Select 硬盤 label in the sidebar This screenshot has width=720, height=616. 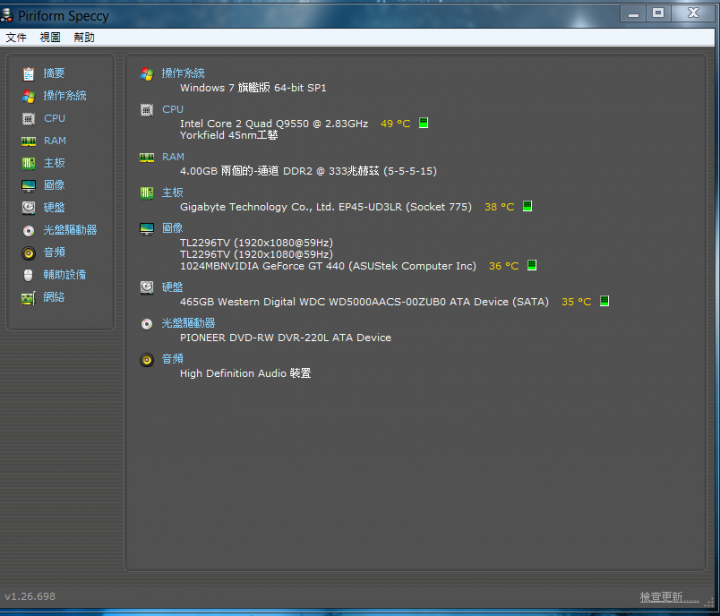click(x=54, y=207)
